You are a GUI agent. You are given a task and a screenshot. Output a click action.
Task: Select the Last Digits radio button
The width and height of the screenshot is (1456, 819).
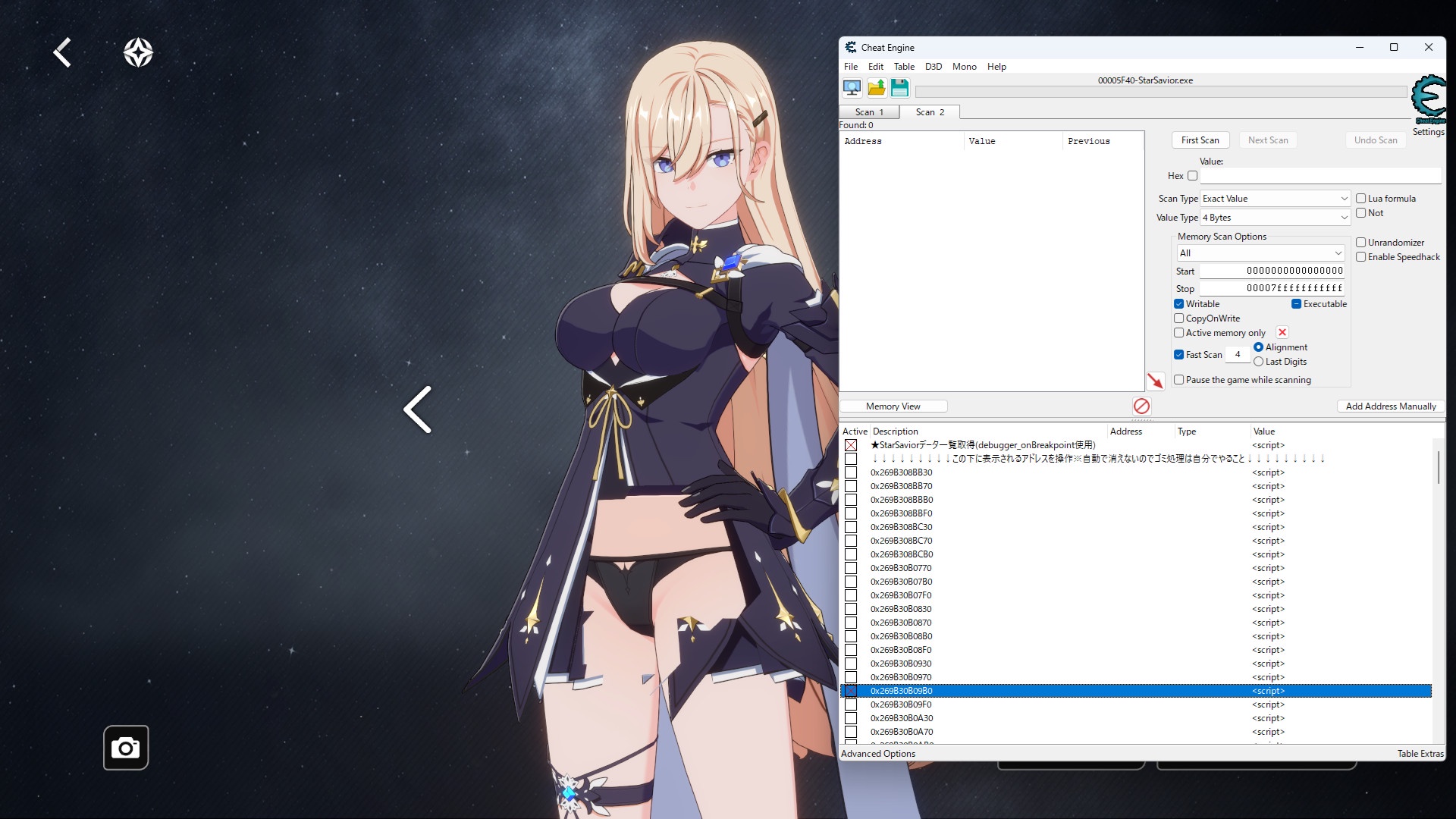point(1259,362)
